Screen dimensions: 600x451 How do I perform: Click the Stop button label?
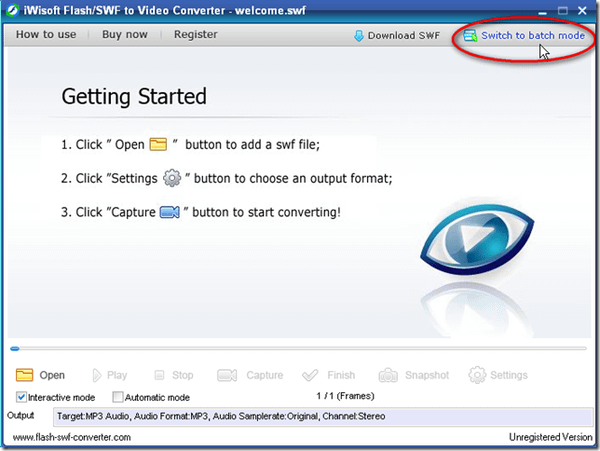[x=183, y=375]
